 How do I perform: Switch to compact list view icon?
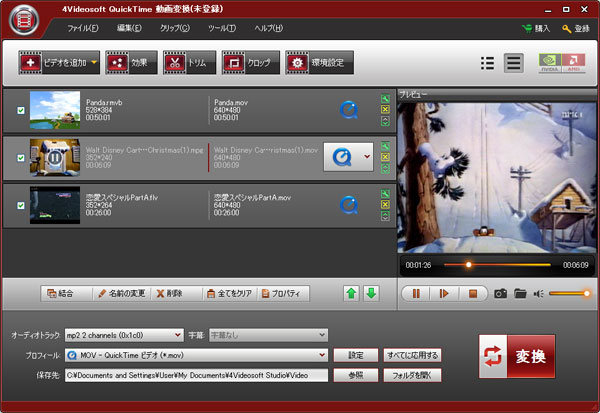pyautogui.click(x=487, y=63)
